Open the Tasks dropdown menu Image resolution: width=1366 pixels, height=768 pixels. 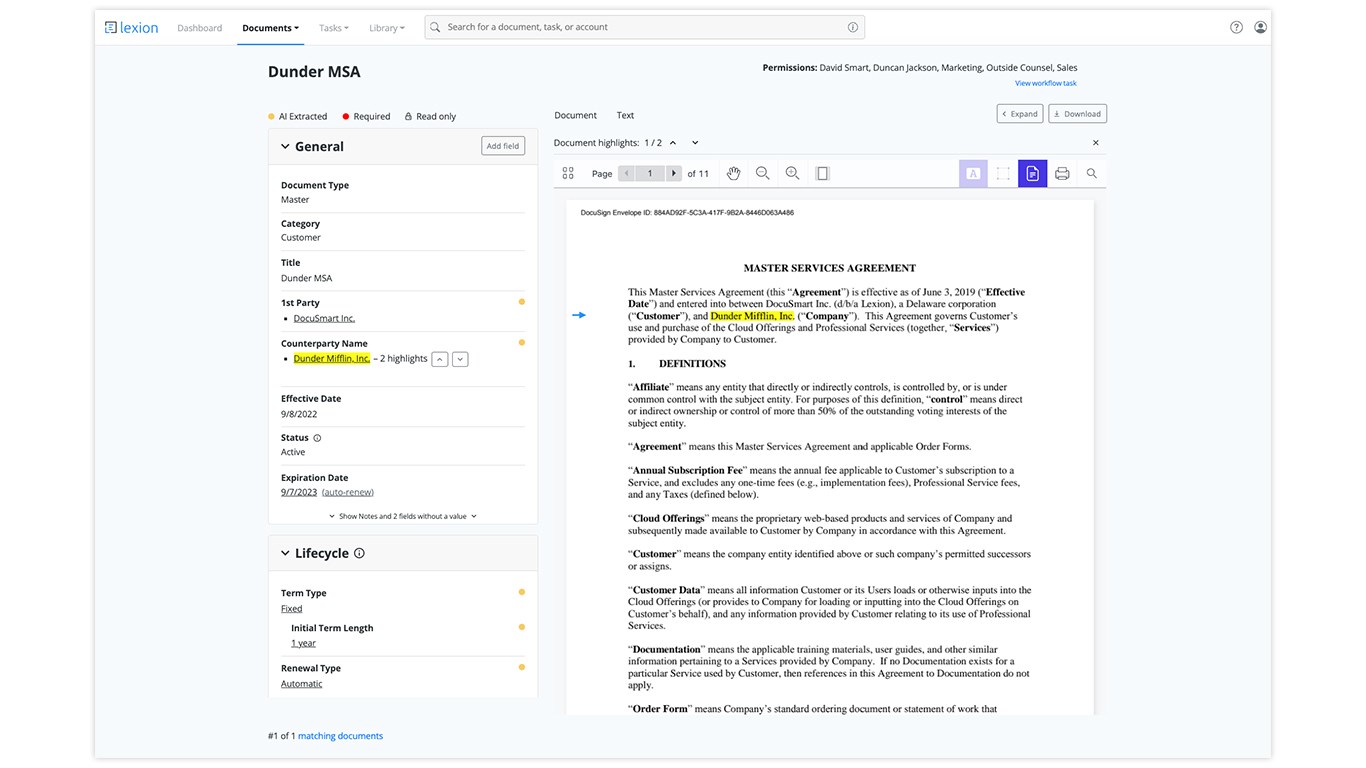333,28
